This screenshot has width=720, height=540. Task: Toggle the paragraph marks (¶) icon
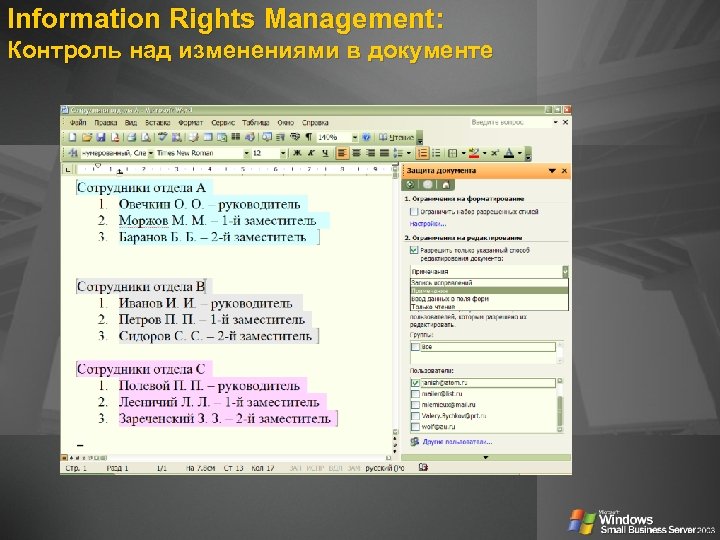tap(309, 137)
